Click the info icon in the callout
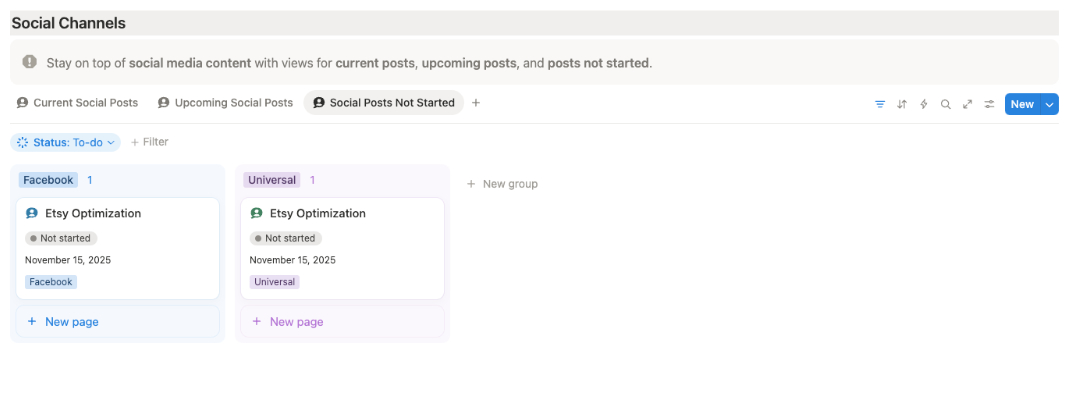1080x409 pixels. coord(30,62)
